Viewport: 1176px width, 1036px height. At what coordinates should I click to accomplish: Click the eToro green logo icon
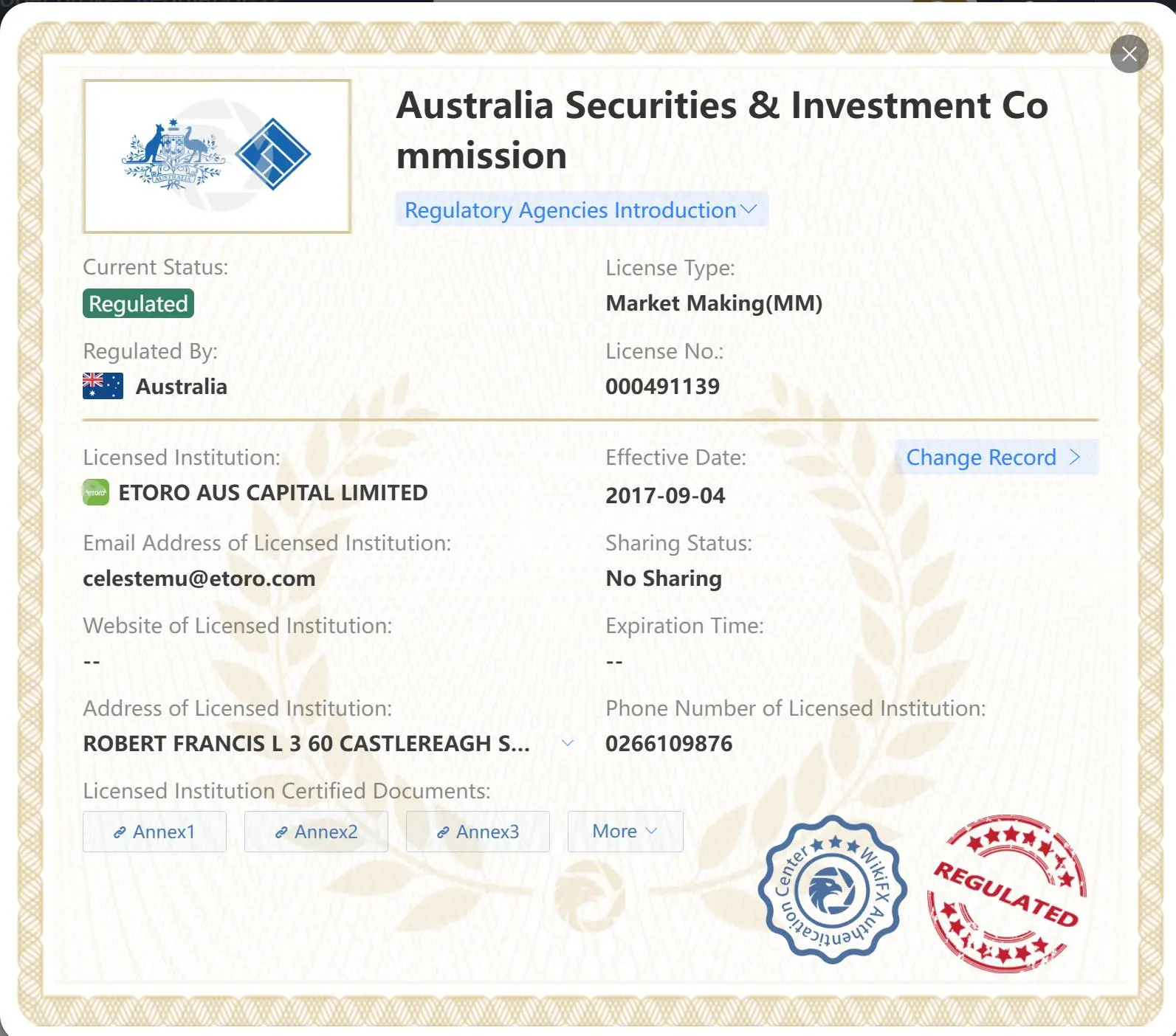(x=96, y=493)
